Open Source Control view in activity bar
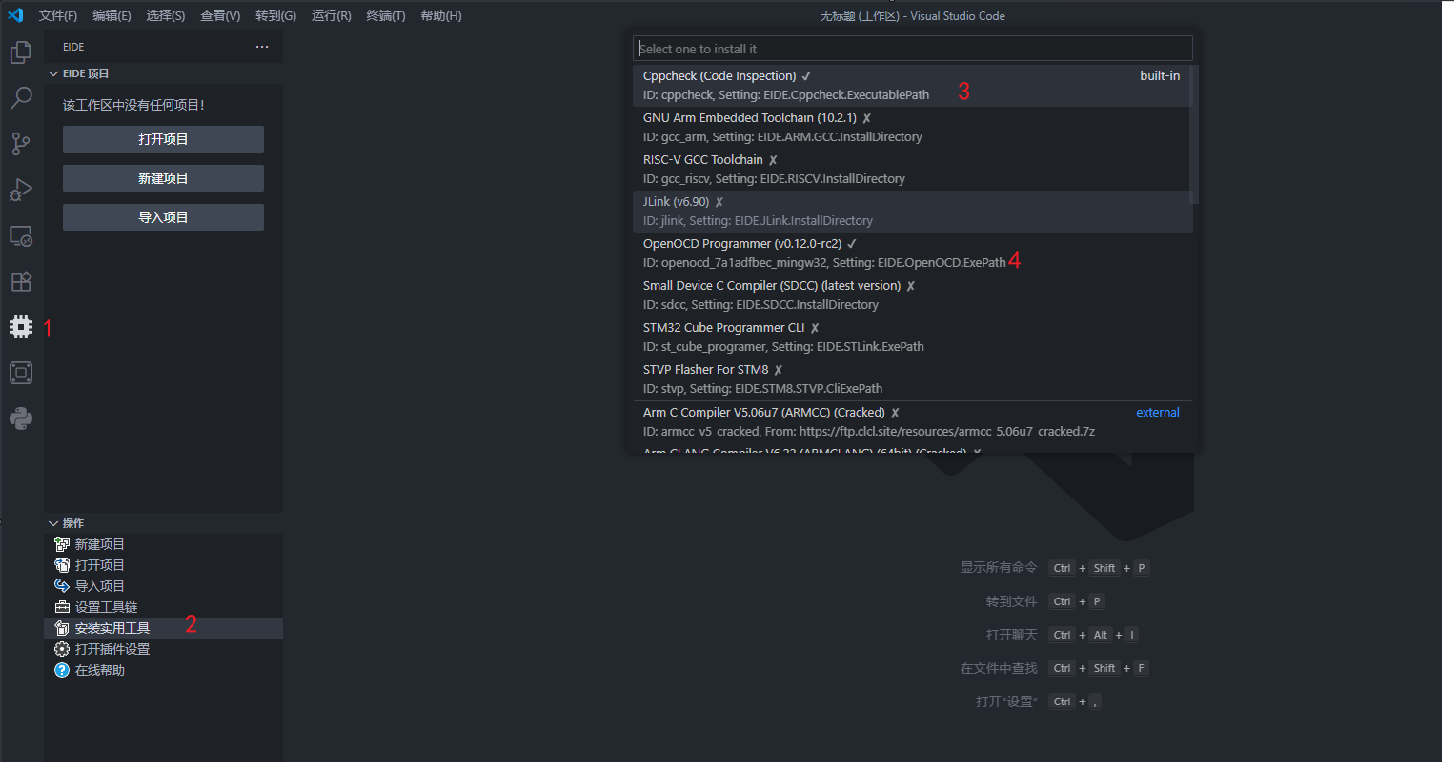The width and height of the screenshot is (1454, 762). pos(21,144)
